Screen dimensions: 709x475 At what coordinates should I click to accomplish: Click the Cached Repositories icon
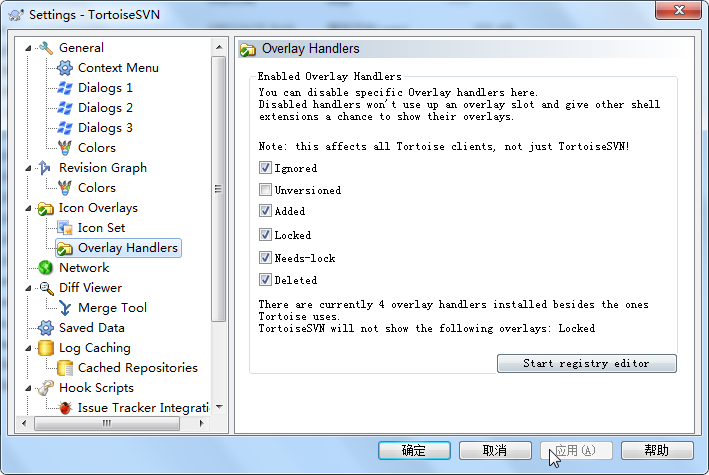tap(65, 368)
